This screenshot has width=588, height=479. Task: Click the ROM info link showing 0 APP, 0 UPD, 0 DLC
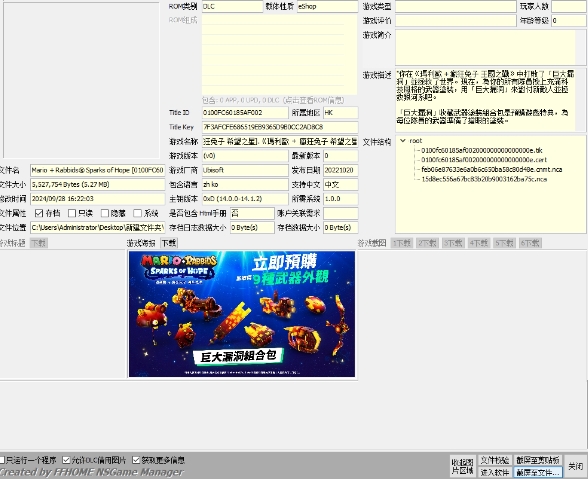click(273, 100)
